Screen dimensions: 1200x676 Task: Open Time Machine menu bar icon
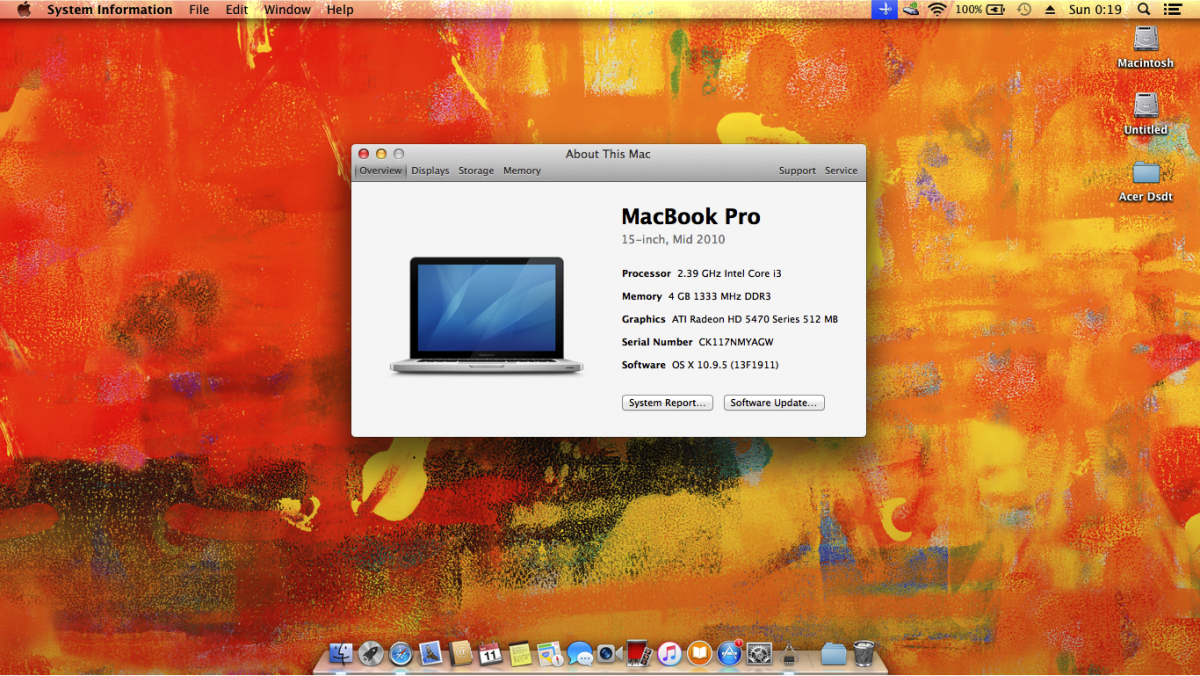point(1024,9)
